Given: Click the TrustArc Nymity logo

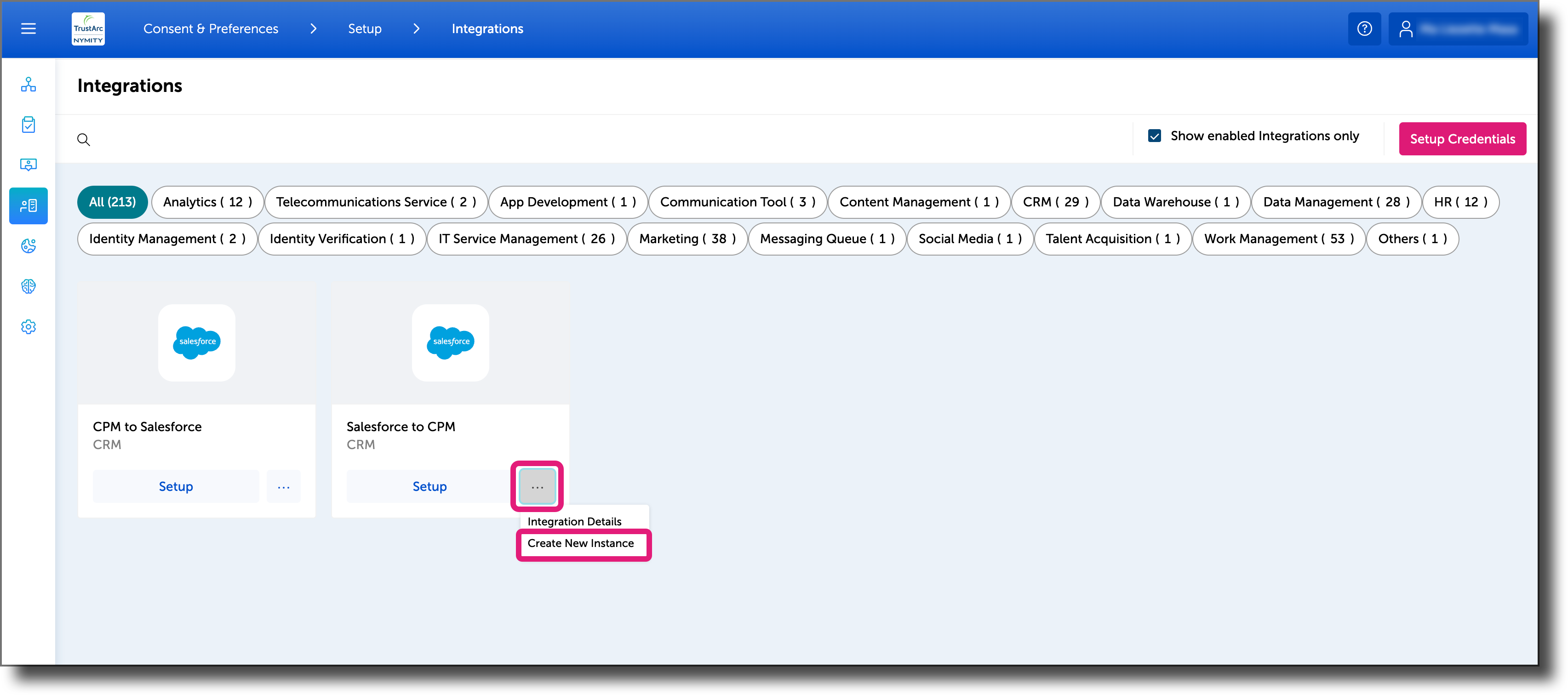Looking at the screenshot, I should (x=88, y=28).
